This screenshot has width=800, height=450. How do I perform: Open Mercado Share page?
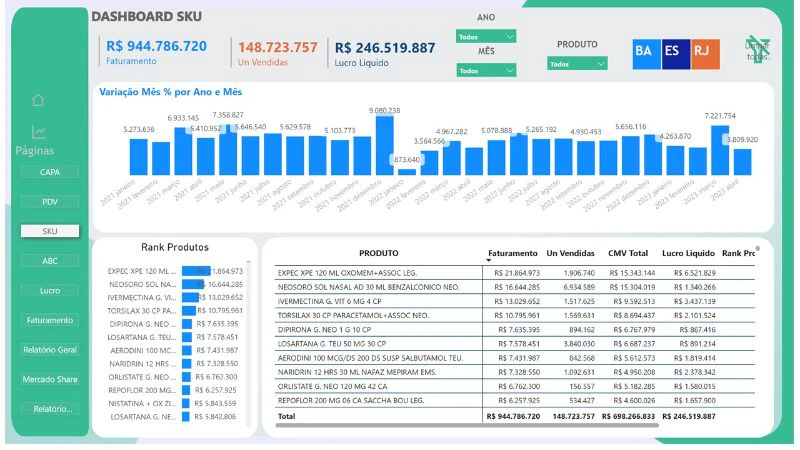pos(50,379)
